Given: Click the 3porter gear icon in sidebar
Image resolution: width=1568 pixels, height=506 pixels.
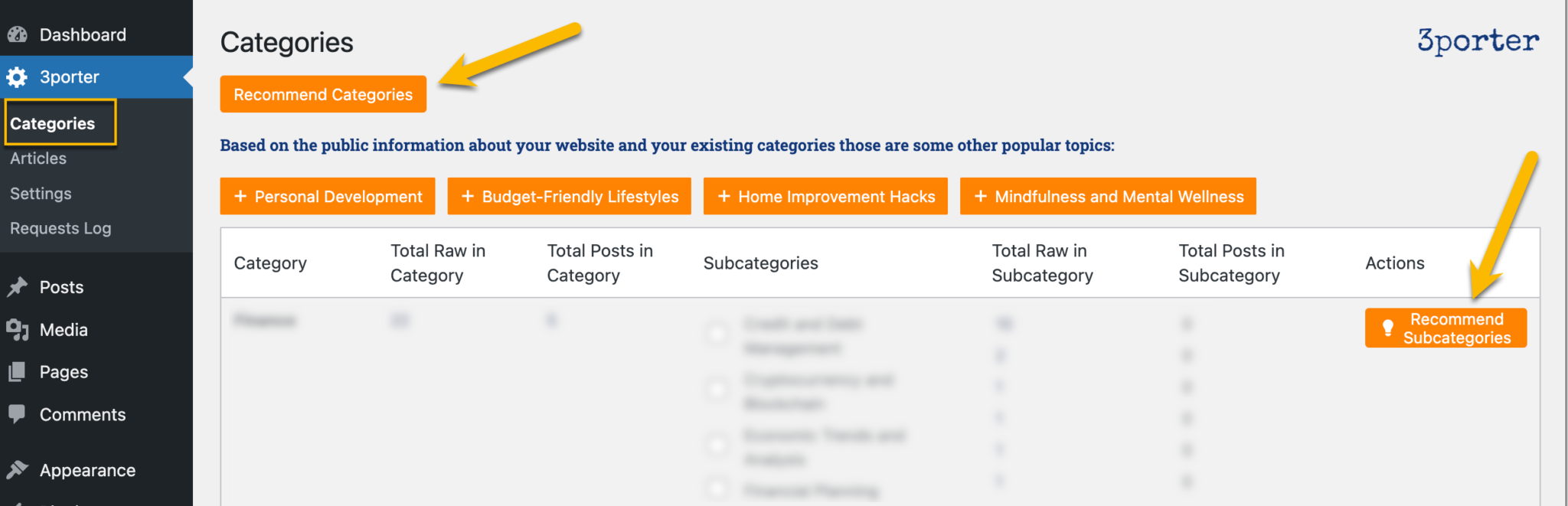Looking at the screenshot, I should point(17,77).
